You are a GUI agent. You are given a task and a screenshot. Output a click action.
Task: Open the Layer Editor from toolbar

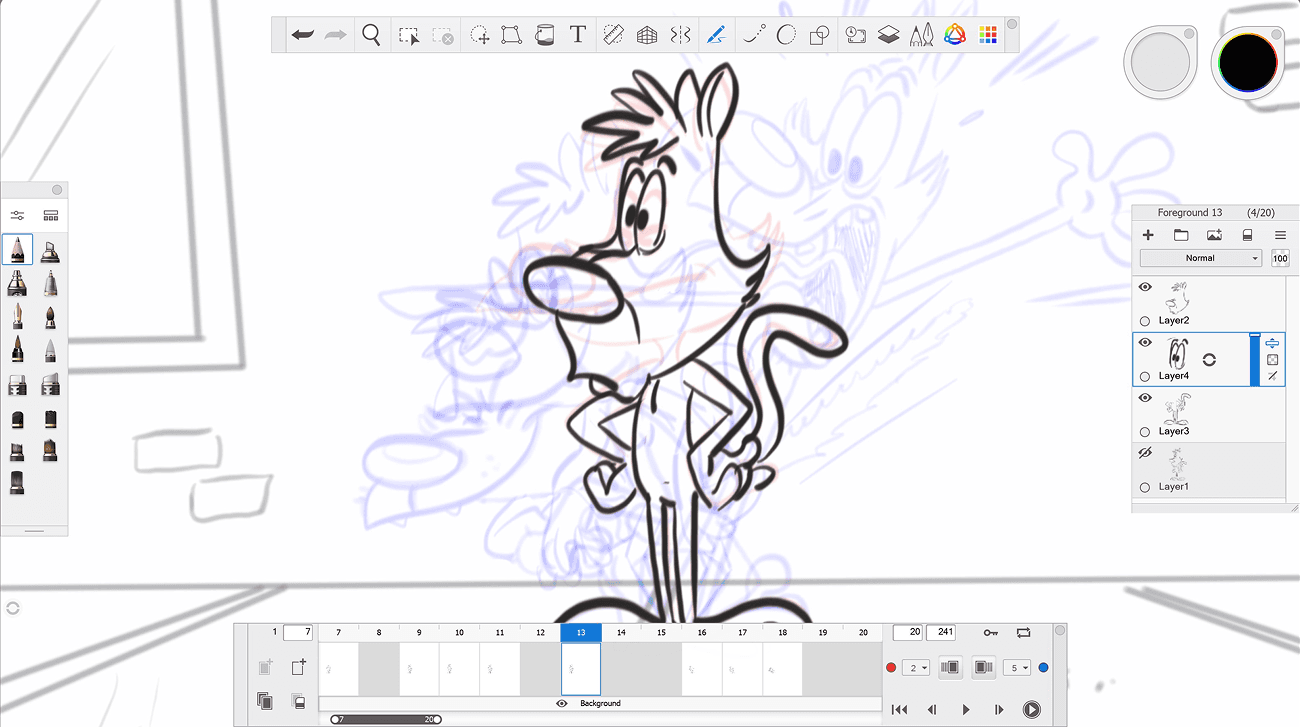(x=888, y=35)
